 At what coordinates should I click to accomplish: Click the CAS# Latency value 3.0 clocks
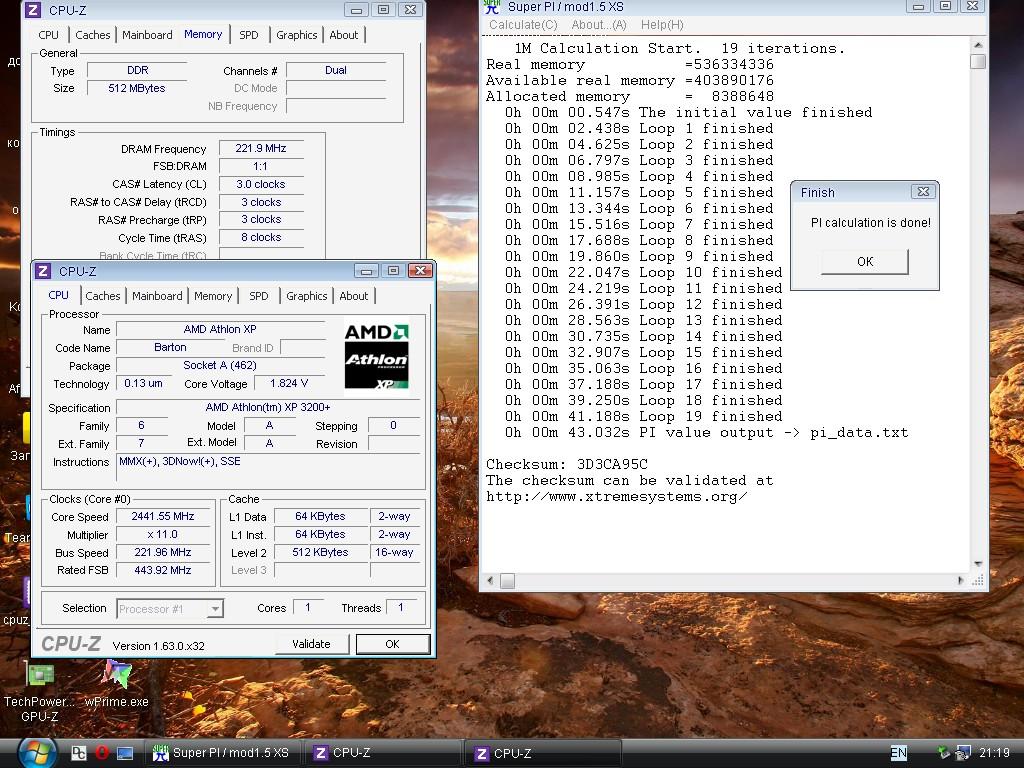click(261, 184)
